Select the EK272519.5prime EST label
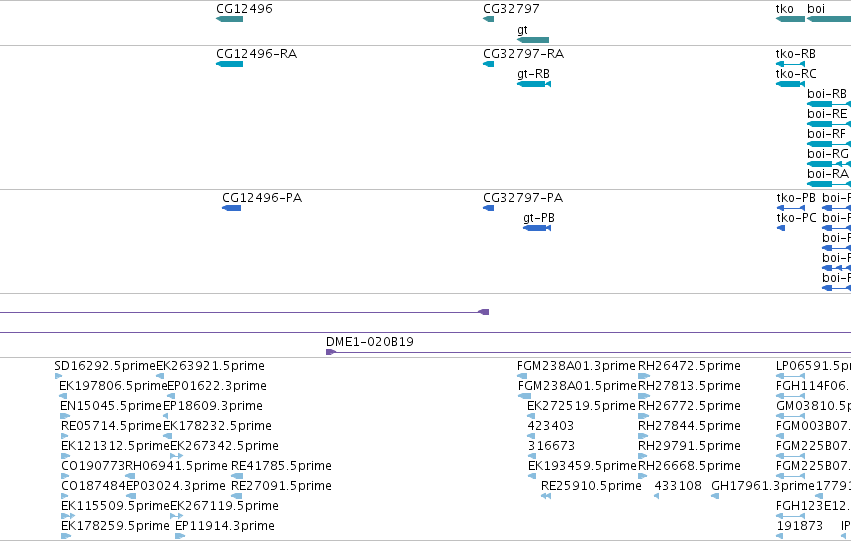Viewport: 851px width, 541px height. click(581, 406)
